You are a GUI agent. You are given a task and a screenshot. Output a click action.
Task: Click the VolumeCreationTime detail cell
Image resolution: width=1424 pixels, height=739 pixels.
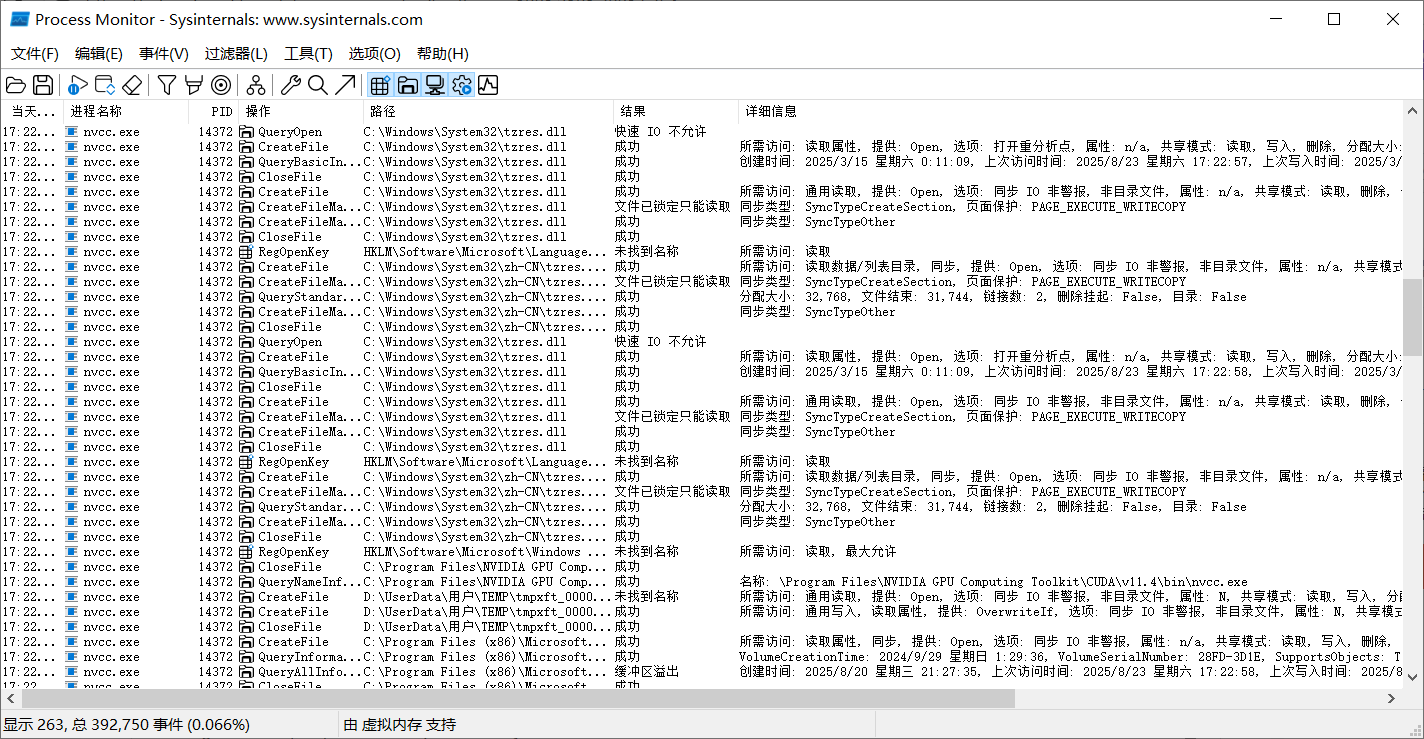pyautogui.click(x=1070, y=657)
